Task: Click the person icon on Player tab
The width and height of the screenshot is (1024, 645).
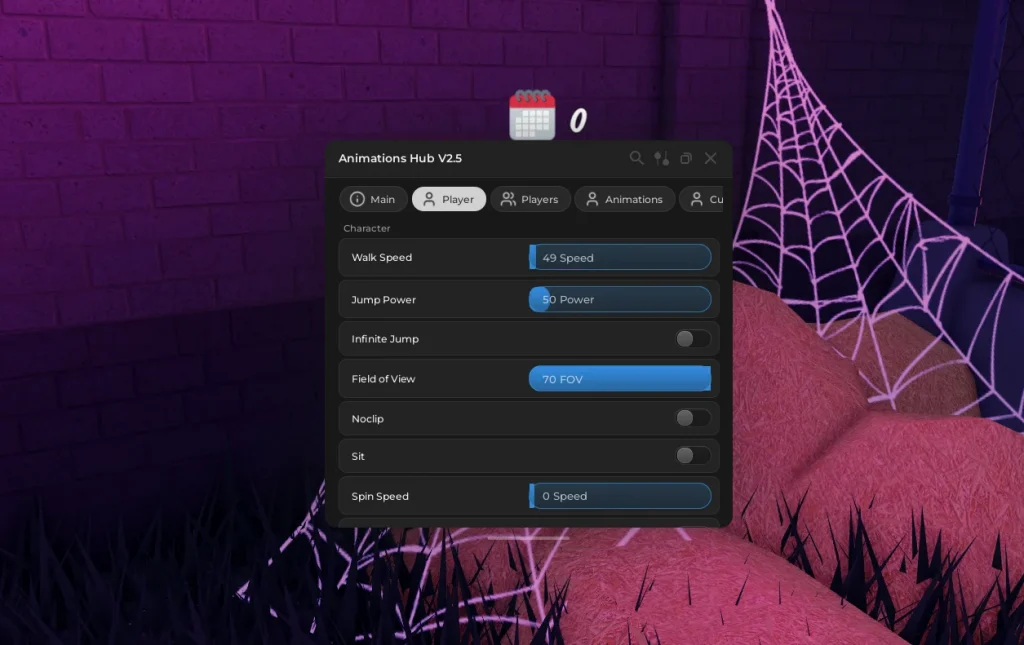Action: 429,199
